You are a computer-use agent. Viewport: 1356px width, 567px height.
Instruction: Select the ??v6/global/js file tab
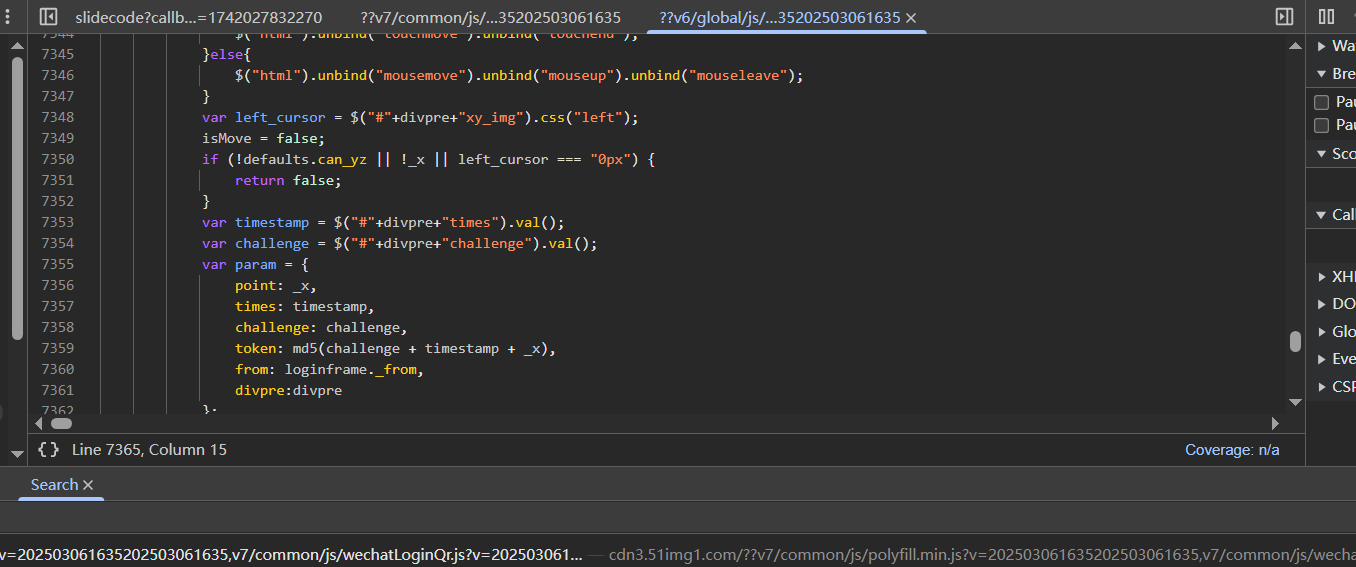coord(780,18)
